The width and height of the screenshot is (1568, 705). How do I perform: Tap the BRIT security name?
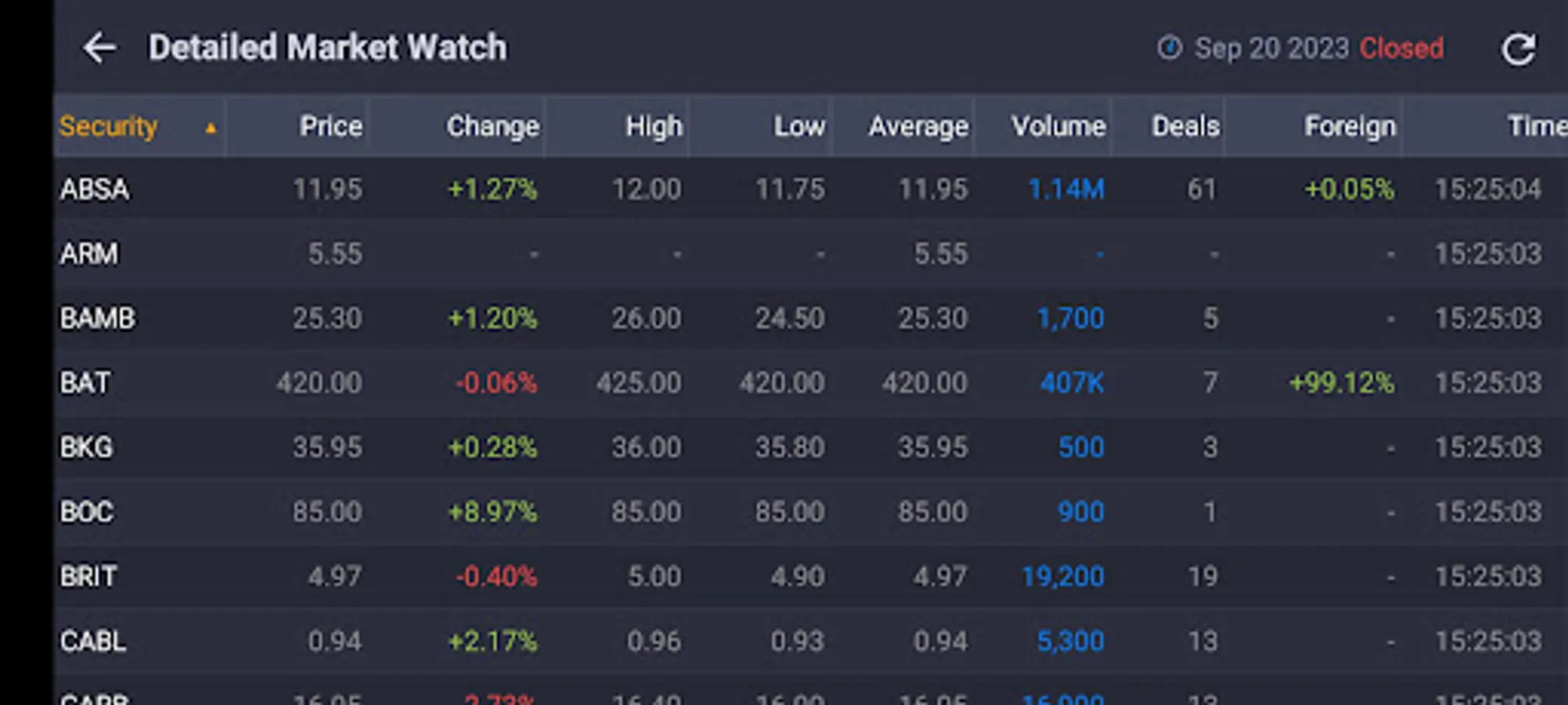pos(88,577)
